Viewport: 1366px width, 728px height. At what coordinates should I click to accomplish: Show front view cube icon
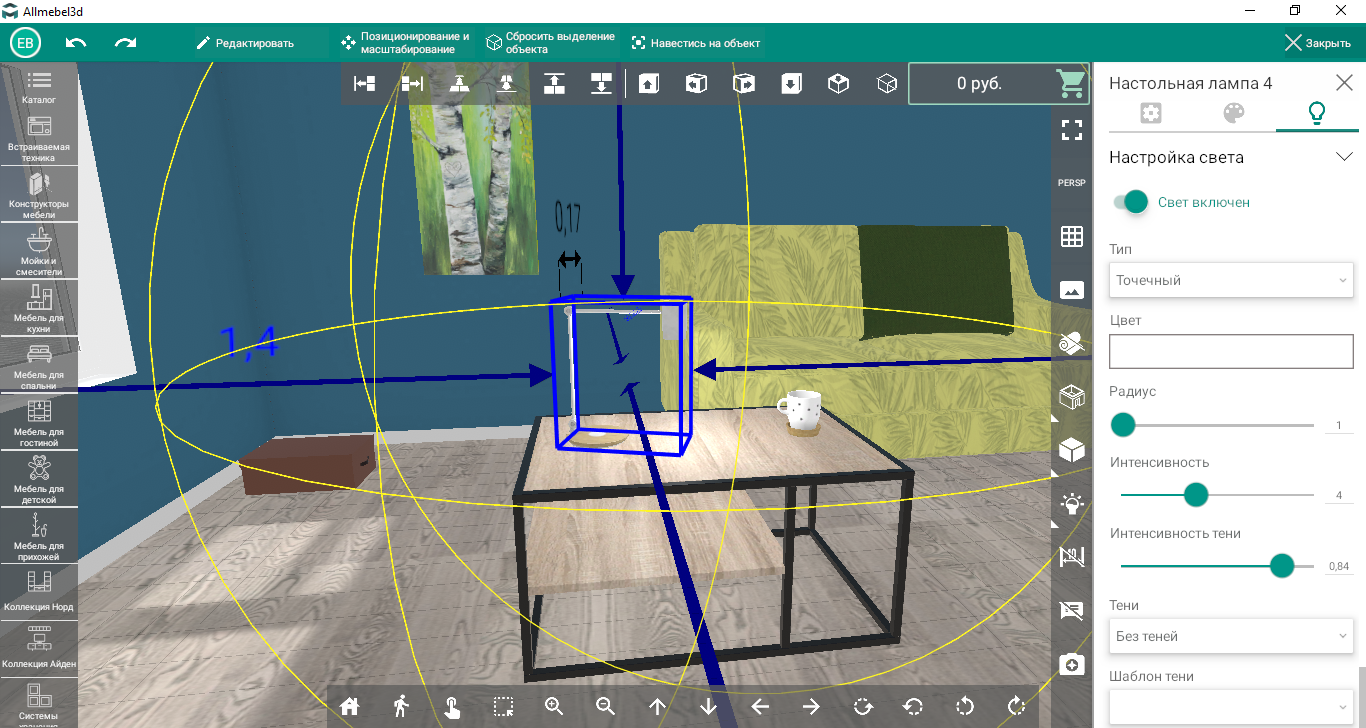649,84
